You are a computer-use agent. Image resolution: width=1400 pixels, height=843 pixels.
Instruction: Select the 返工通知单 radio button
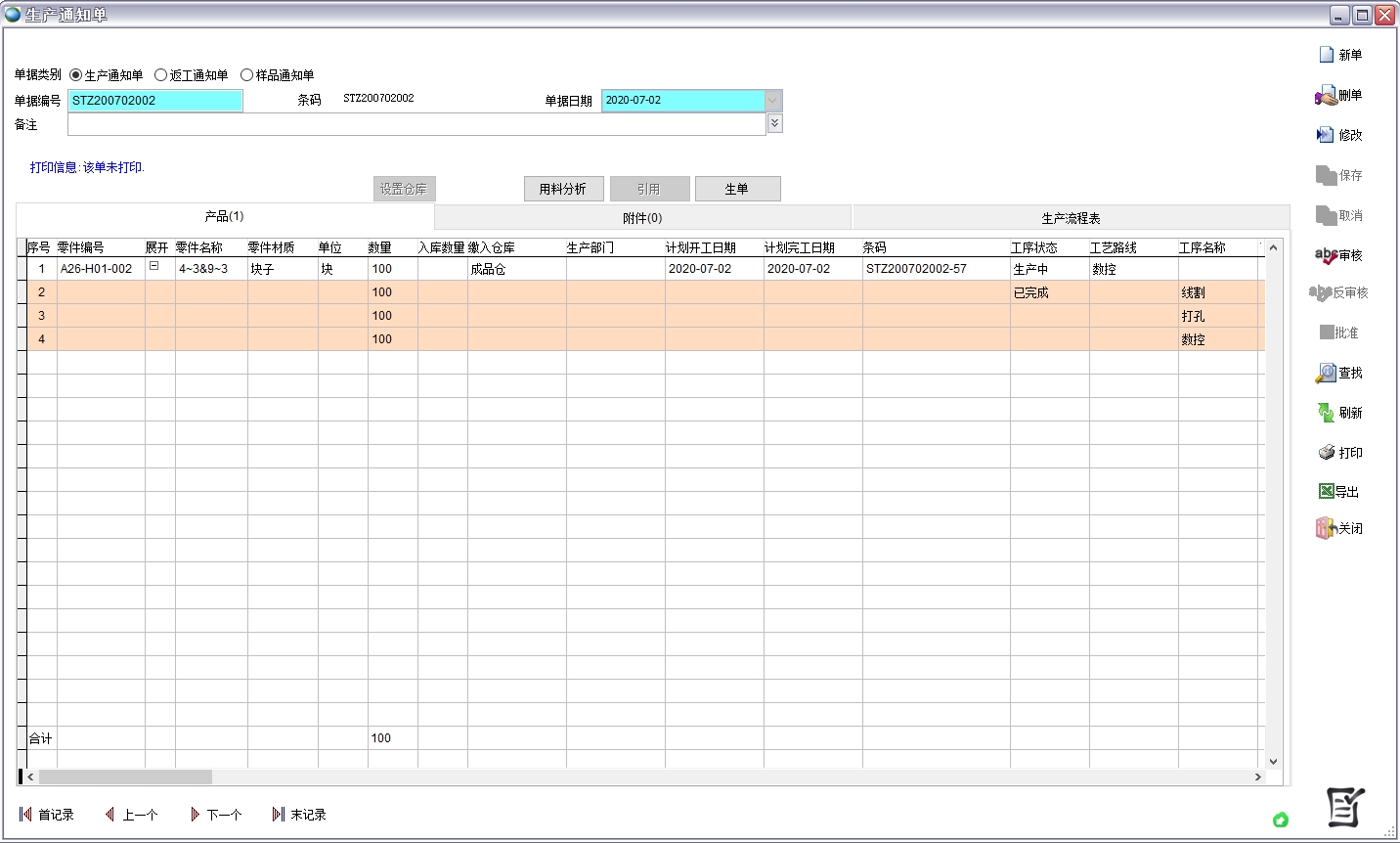161,75
